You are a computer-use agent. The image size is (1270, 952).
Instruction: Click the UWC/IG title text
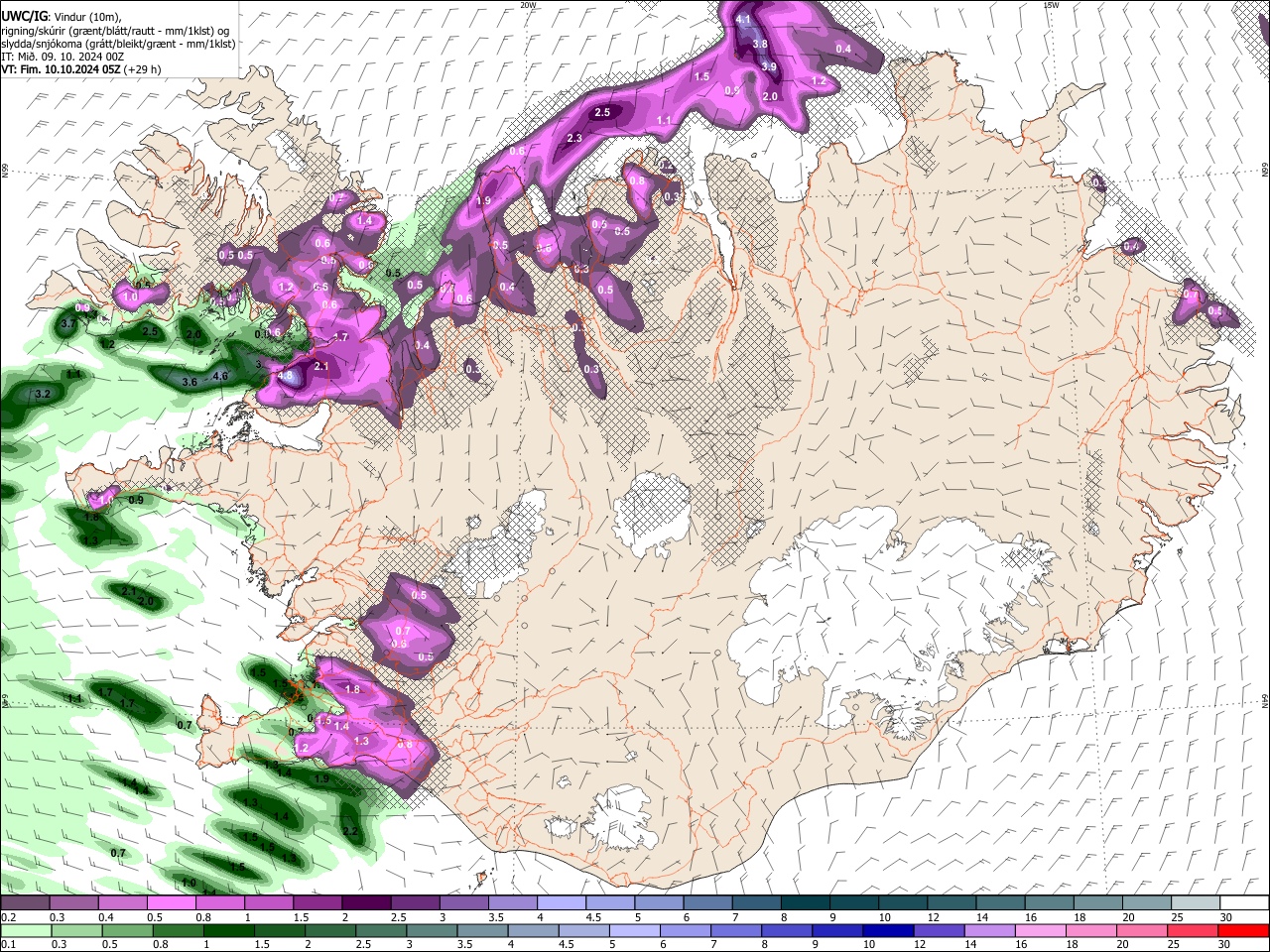pyautogui.click(x=23, y=16)
